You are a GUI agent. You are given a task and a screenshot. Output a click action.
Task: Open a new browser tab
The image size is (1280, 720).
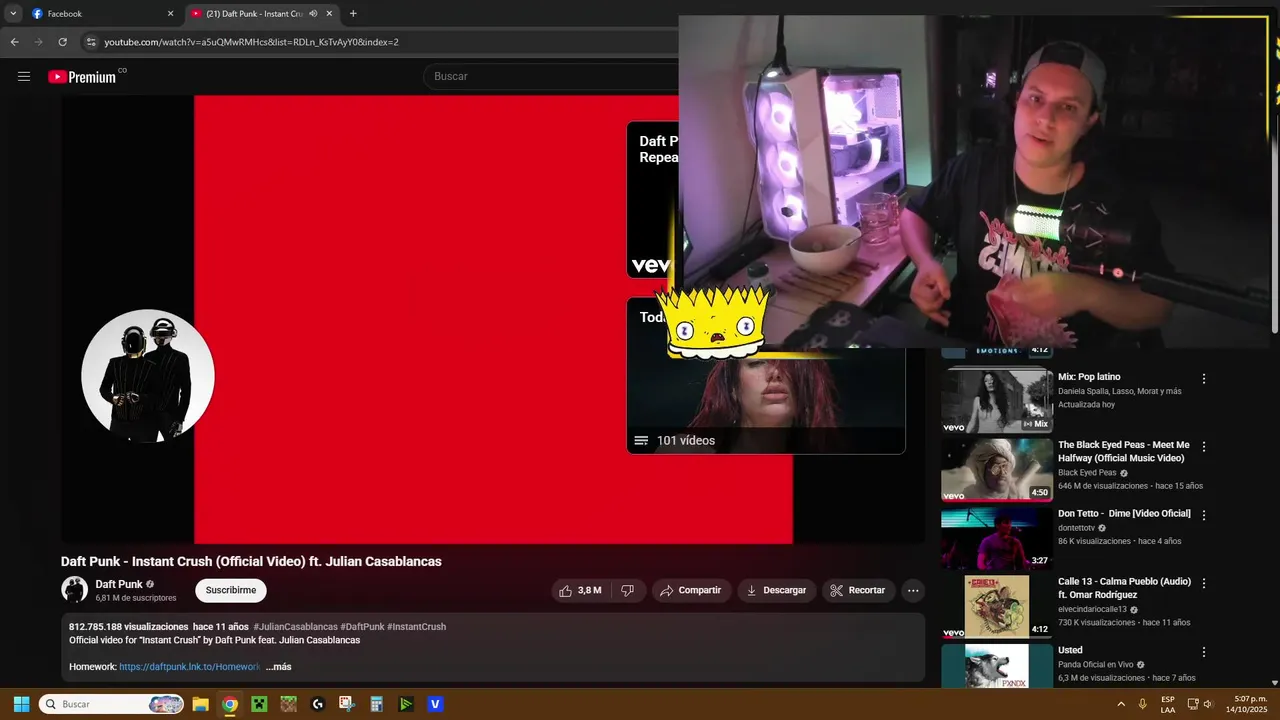(x=353, y=14)
